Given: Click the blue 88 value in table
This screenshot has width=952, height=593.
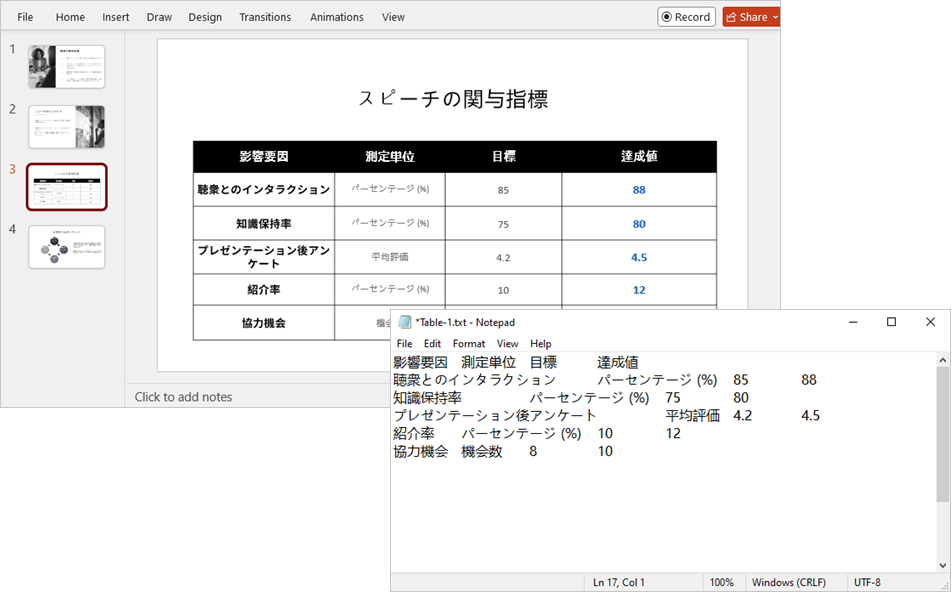Looking at the screenshot, I should coord(639,190).
